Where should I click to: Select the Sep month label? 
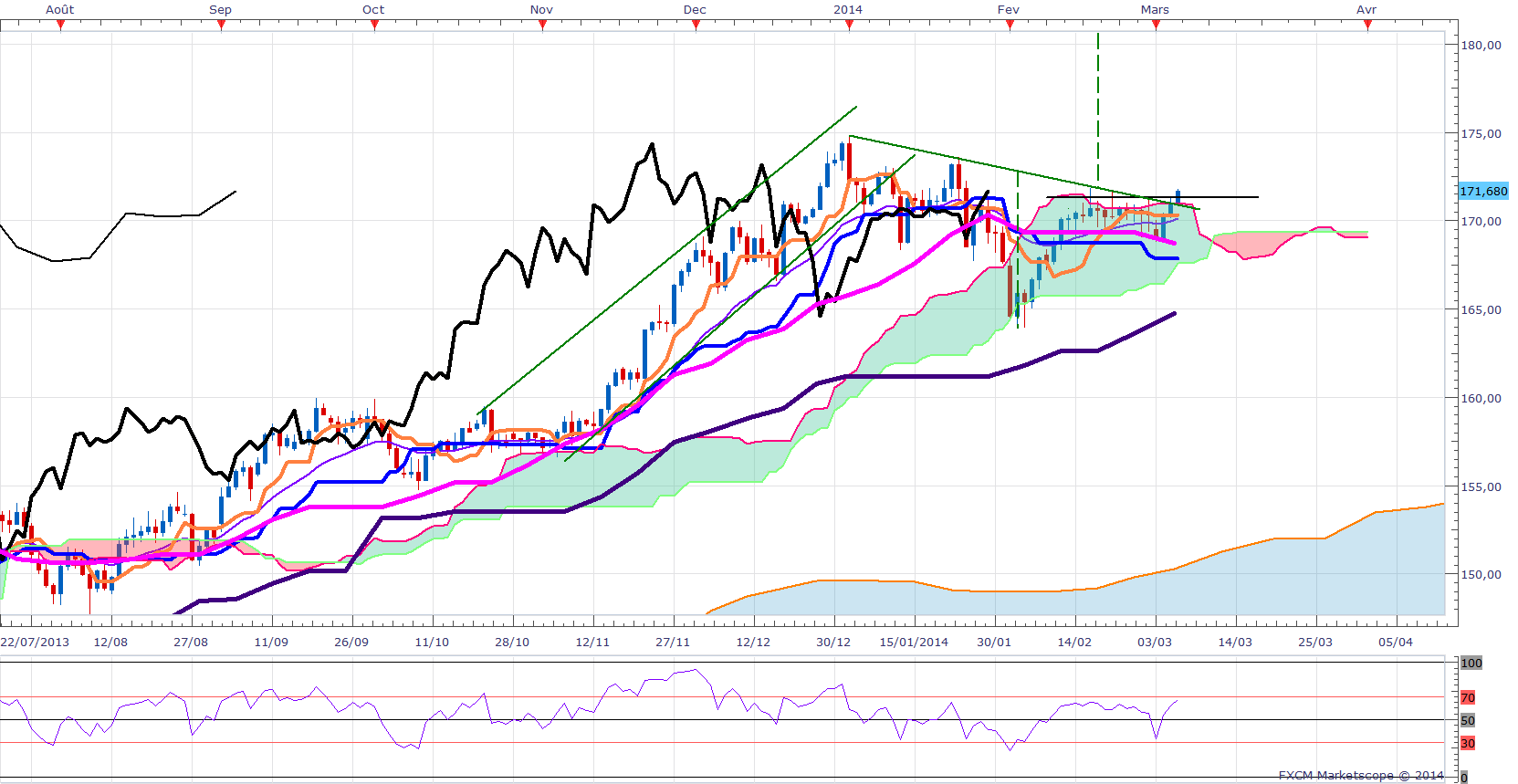point(220,9)
